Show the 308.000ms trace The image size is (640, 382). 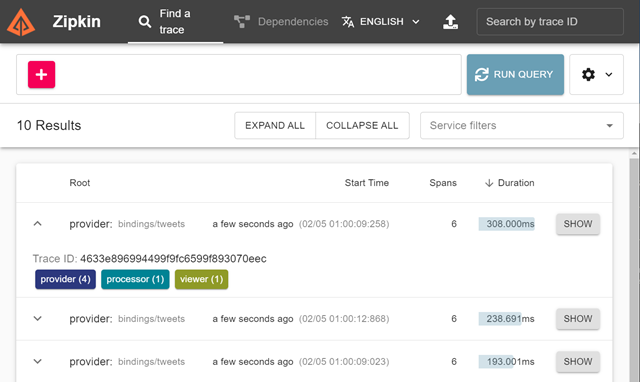point(578,224)
